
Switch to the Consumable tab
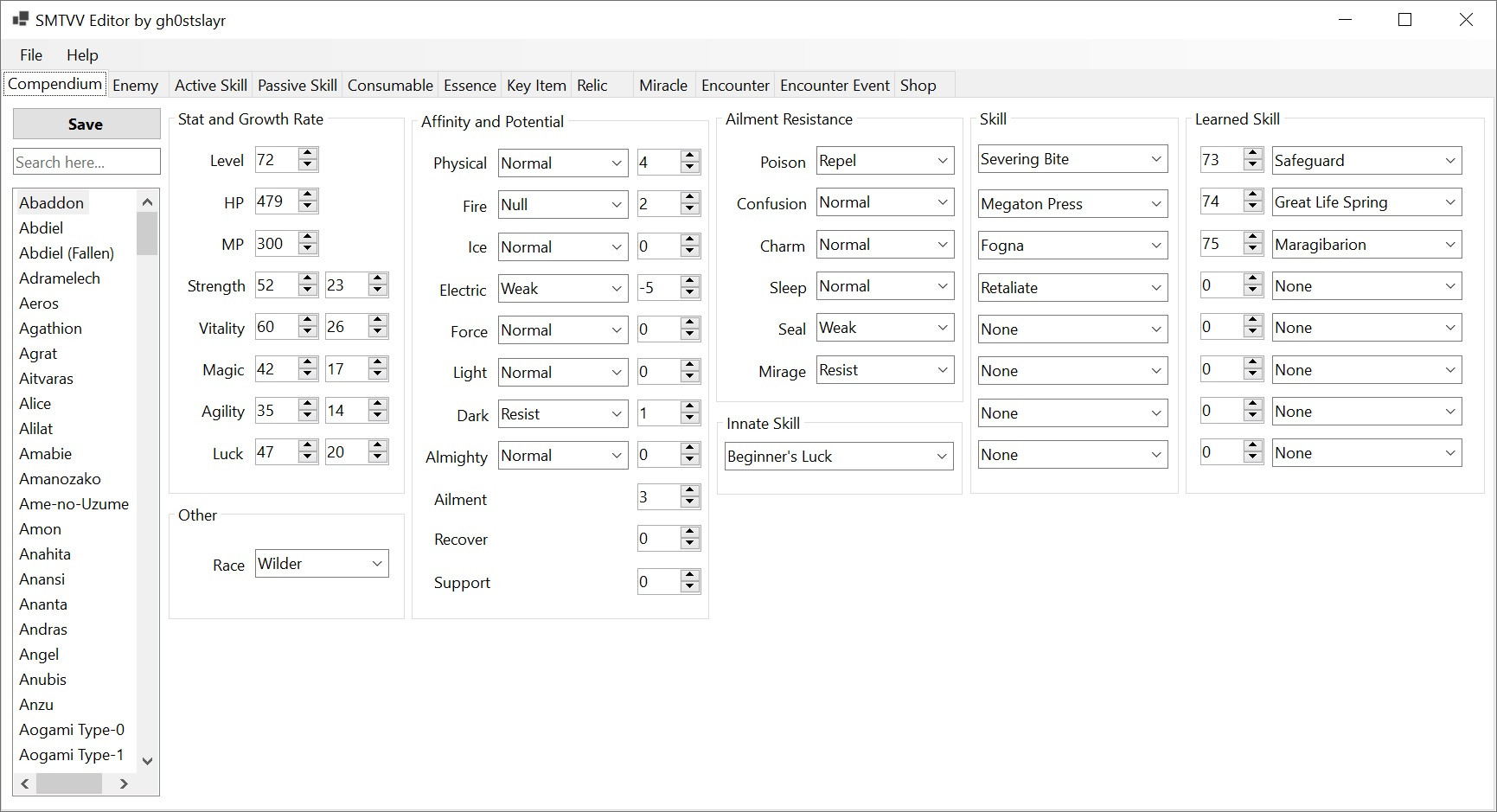click(x=390, y=85)
